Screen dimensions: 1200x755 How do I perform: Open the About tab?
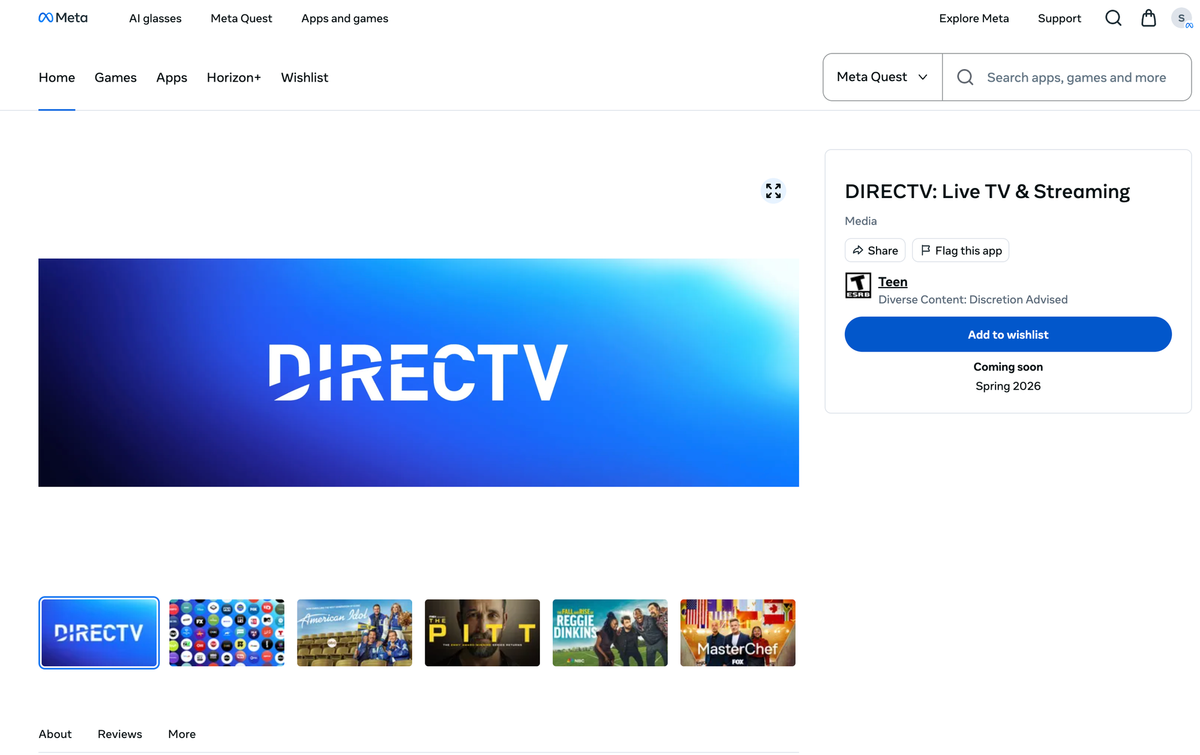tap(55, 733)
